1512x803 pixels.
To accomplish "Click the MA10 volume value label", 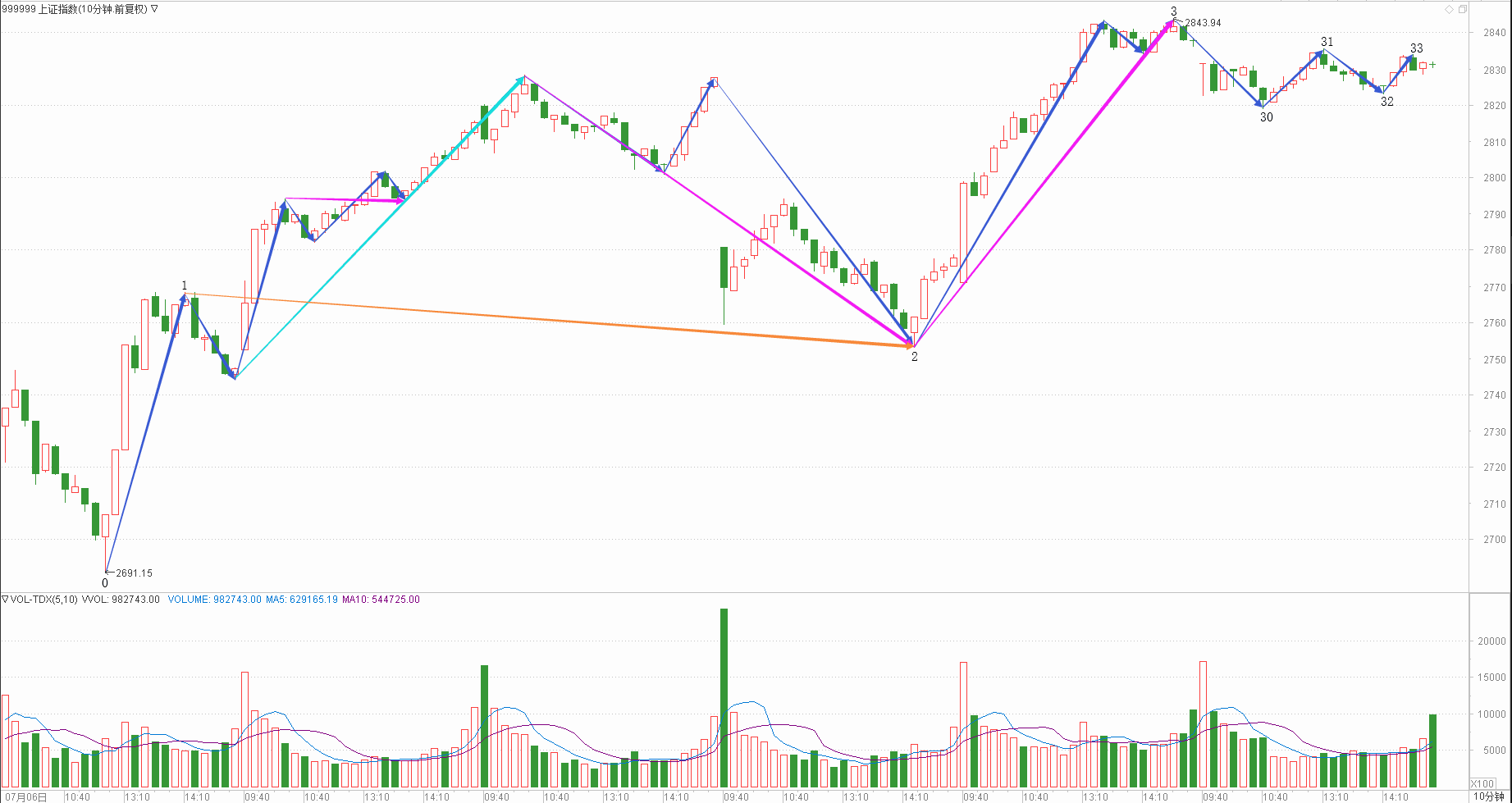I will (381, 600).
